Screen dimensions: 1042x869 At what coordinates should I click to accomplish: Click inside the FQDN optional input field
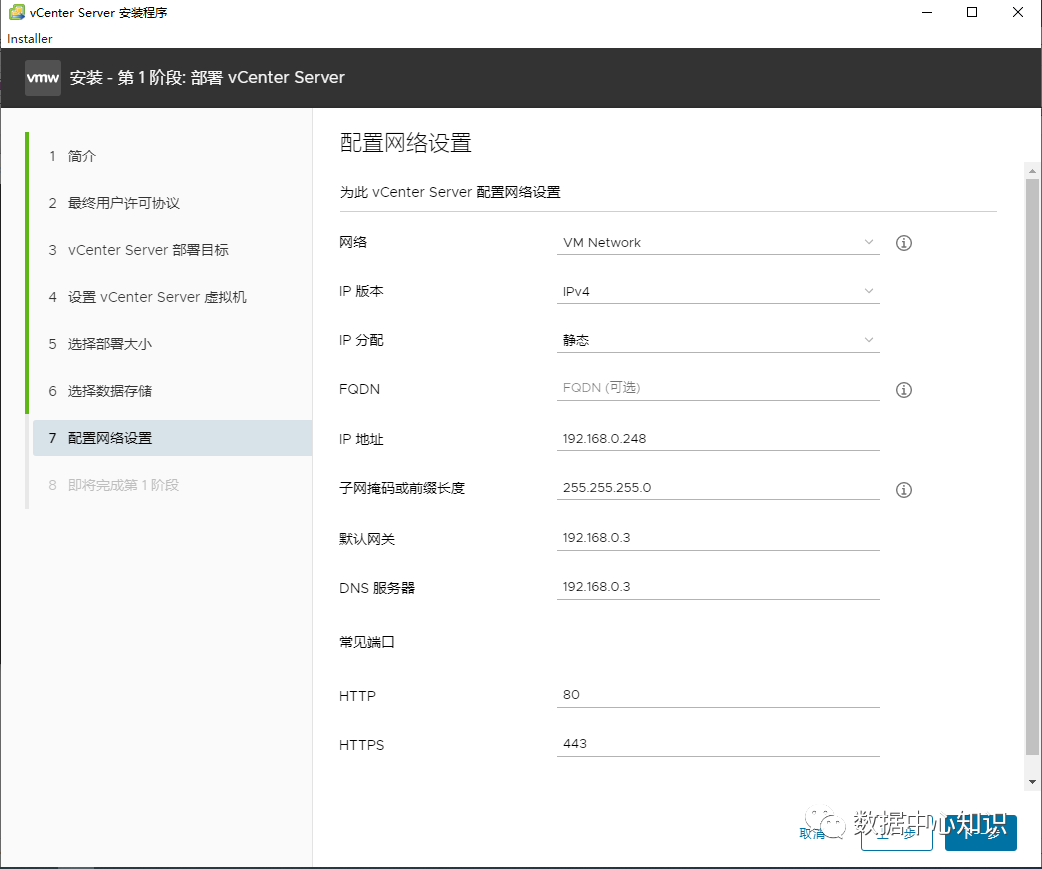(718, 388)
